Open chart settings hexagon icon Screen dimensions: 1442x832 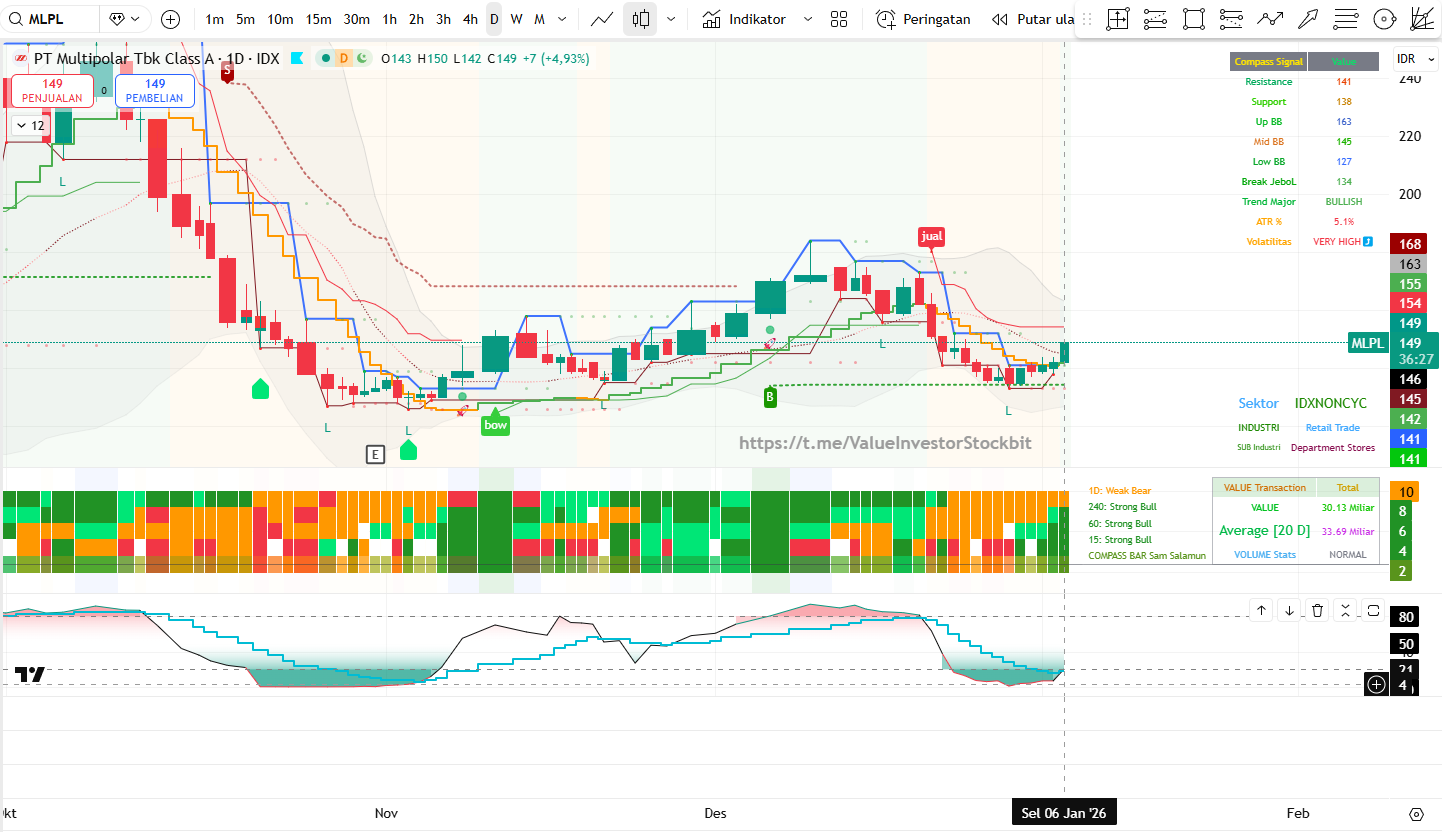[1416, 813]
